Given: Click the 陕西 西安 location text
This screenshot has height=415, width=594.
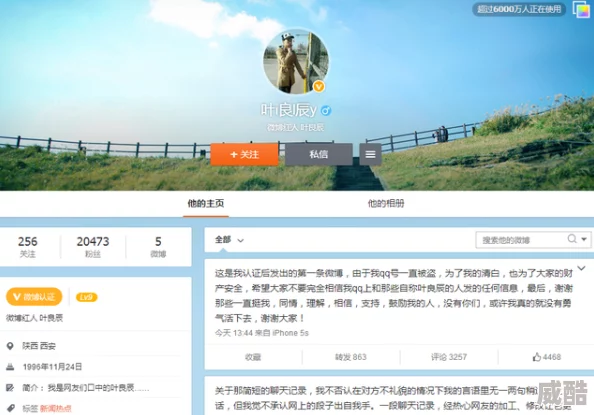Looking at the screenshot, I should [x=39, y=346].
